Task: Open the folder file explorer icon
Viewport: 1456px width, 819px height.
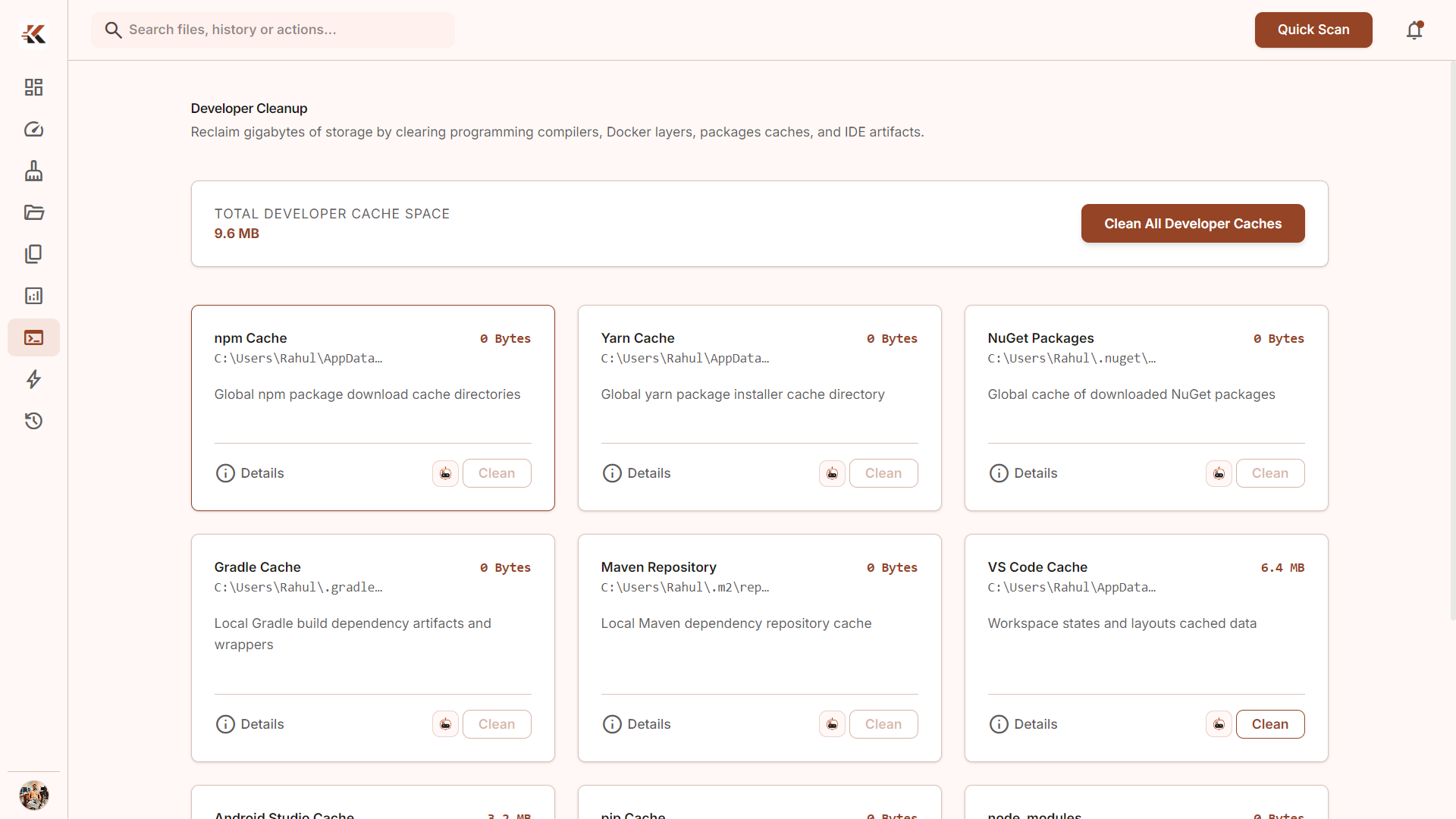Action: click(x=33, y=212)
